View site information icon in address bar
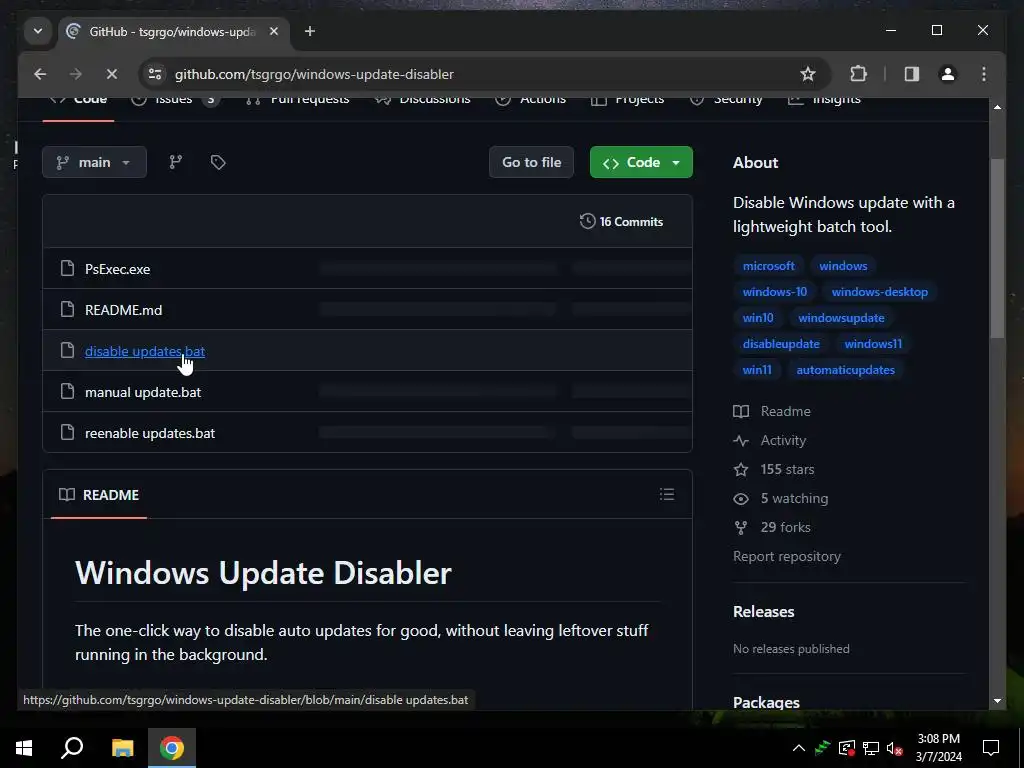1024x768 pixels. (155, 74)
